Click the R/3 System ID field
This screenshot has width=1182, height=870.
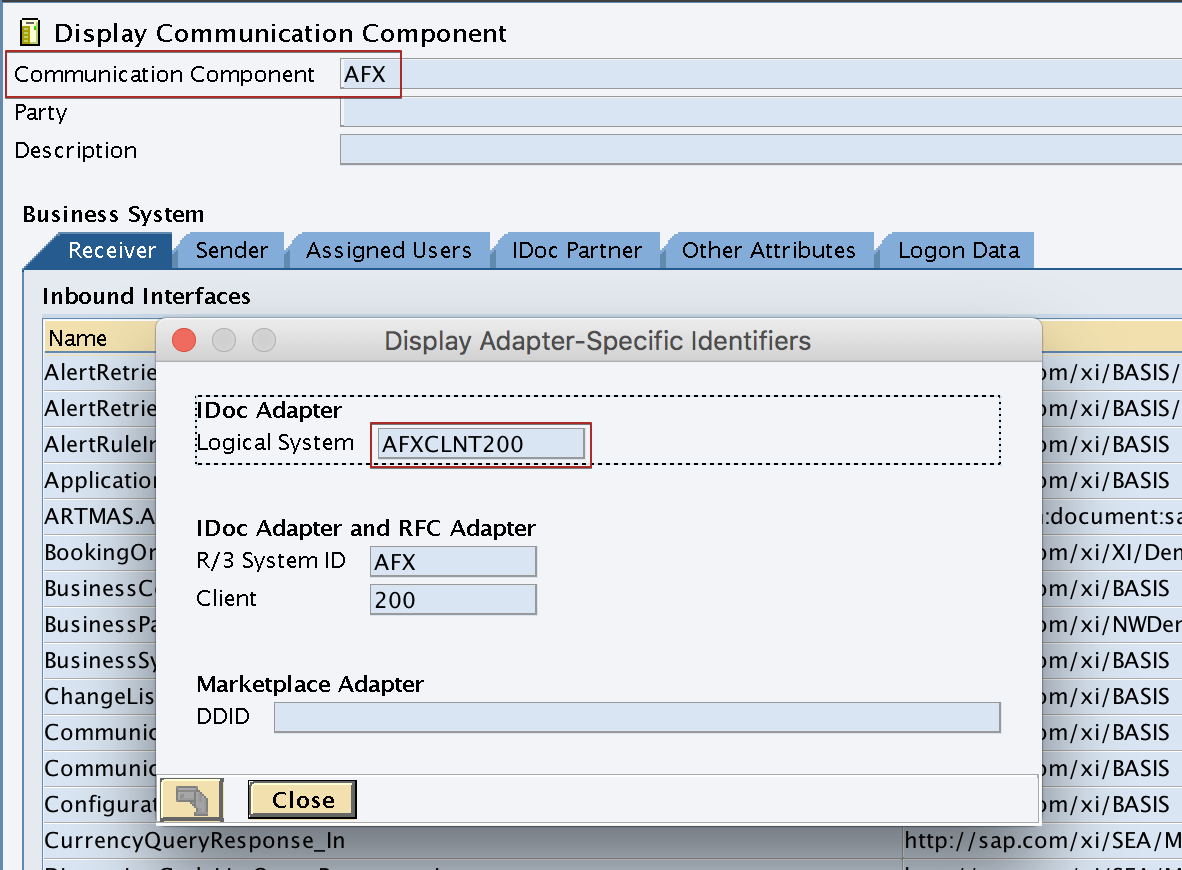(452, 561)
